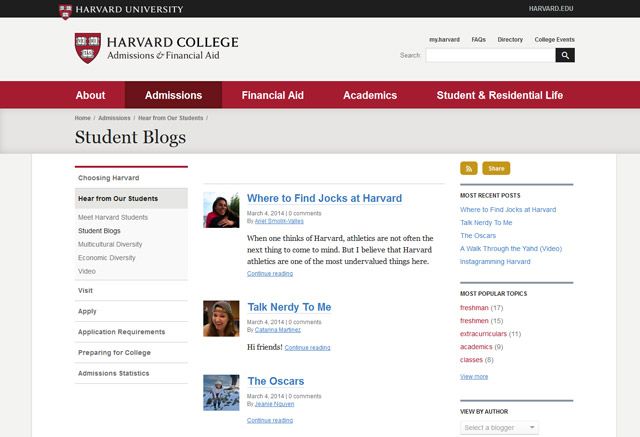Screen dimensions: 640x437
Task: Open Where to Find Jocks at Harvard title
Action: click(324, 199)
